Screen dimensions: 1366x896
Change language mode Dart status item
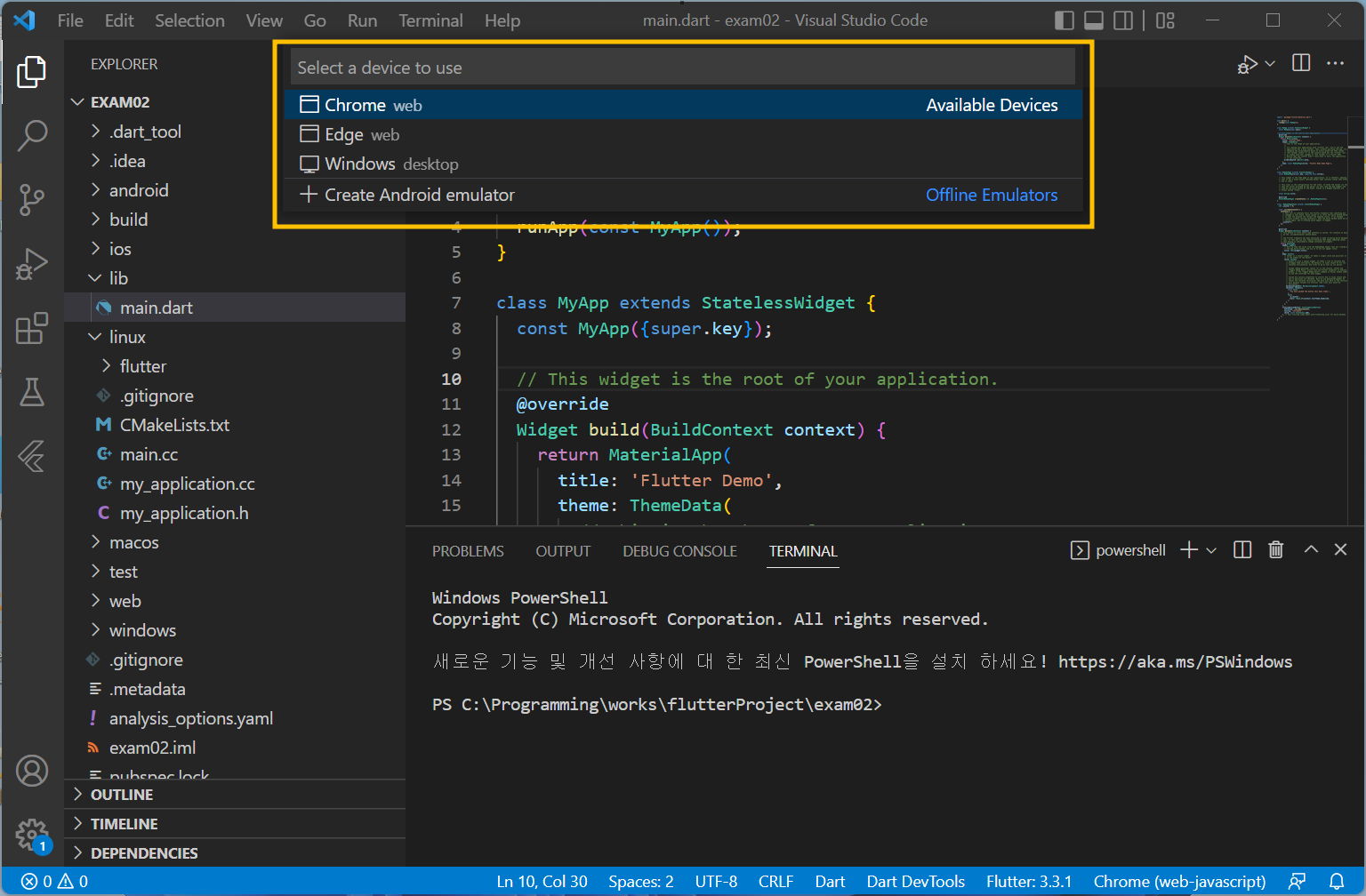[830, 882]
